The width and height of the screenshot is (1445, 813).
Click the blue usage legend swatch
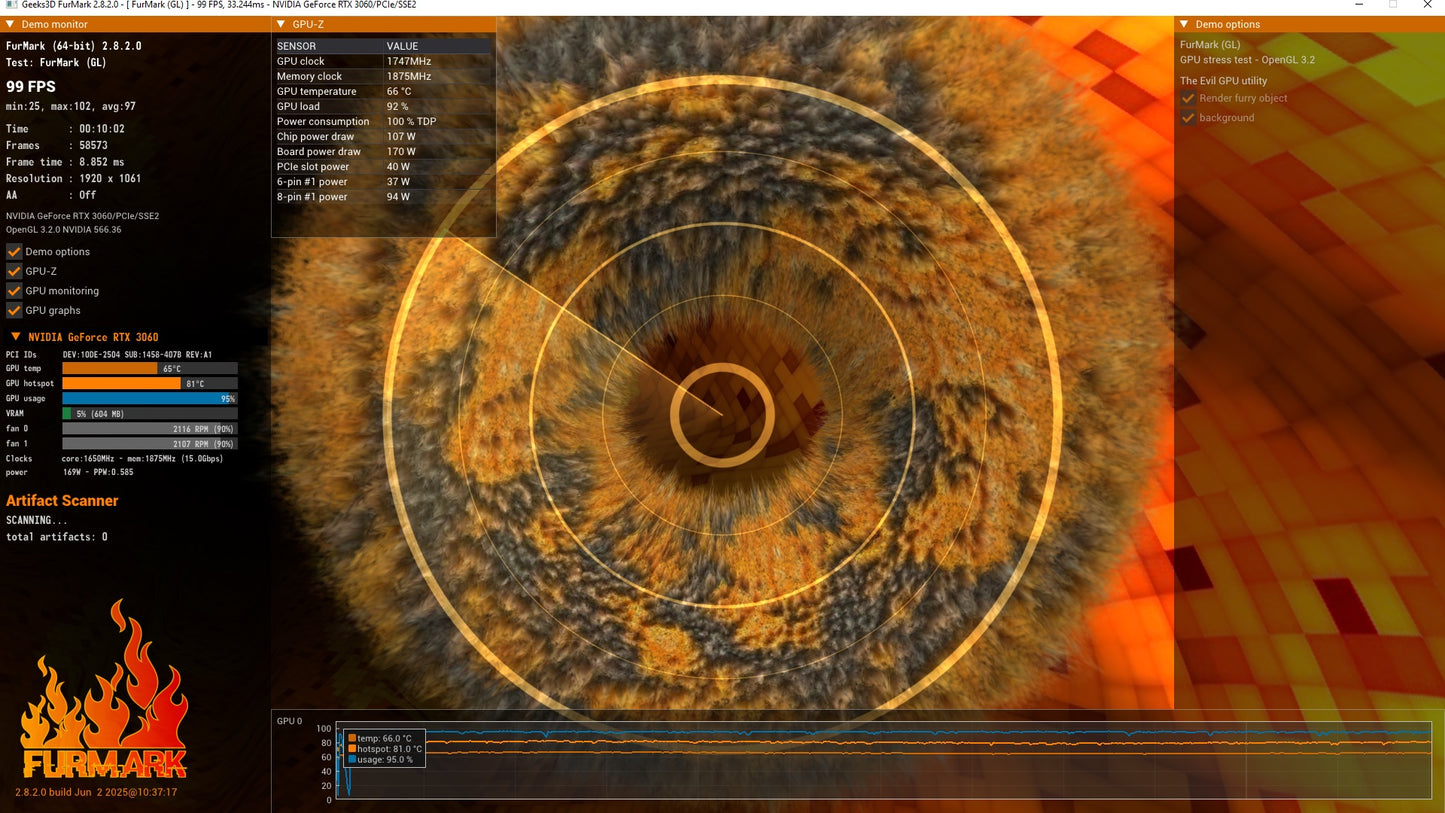click(352, 759)
